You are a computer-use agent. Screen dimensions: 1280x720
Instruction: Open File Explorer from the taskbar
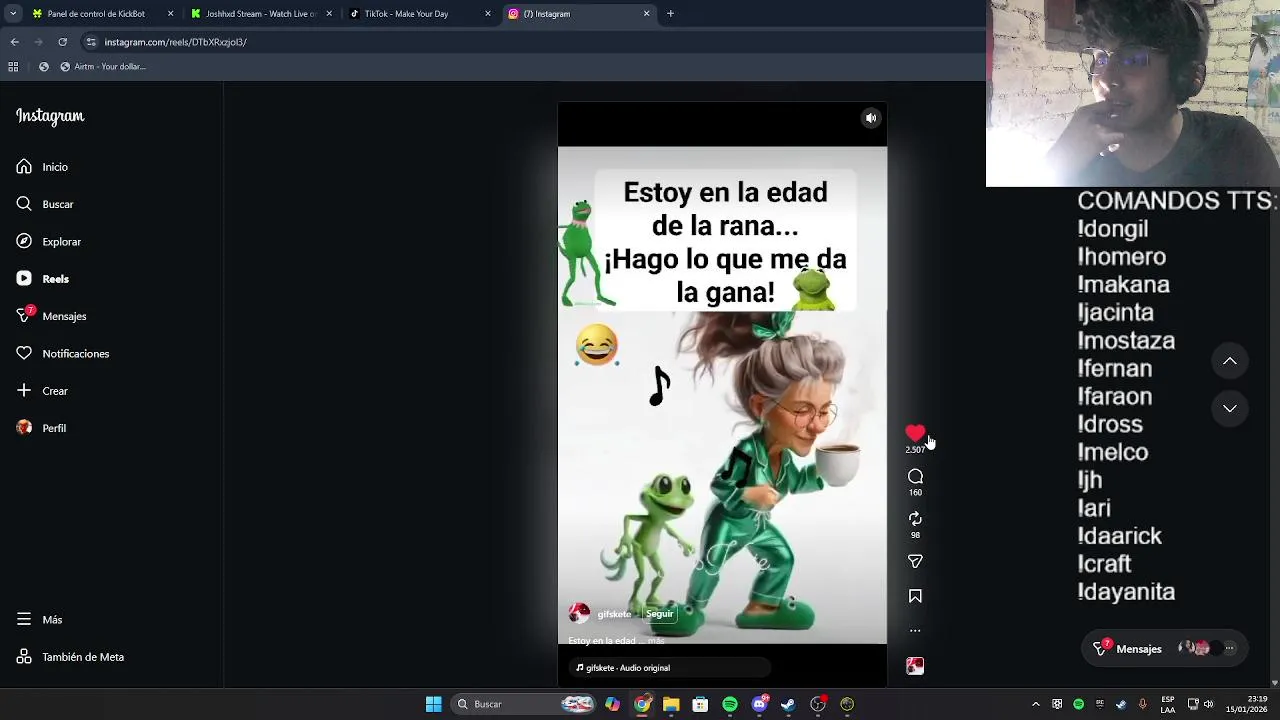[671, 704]
